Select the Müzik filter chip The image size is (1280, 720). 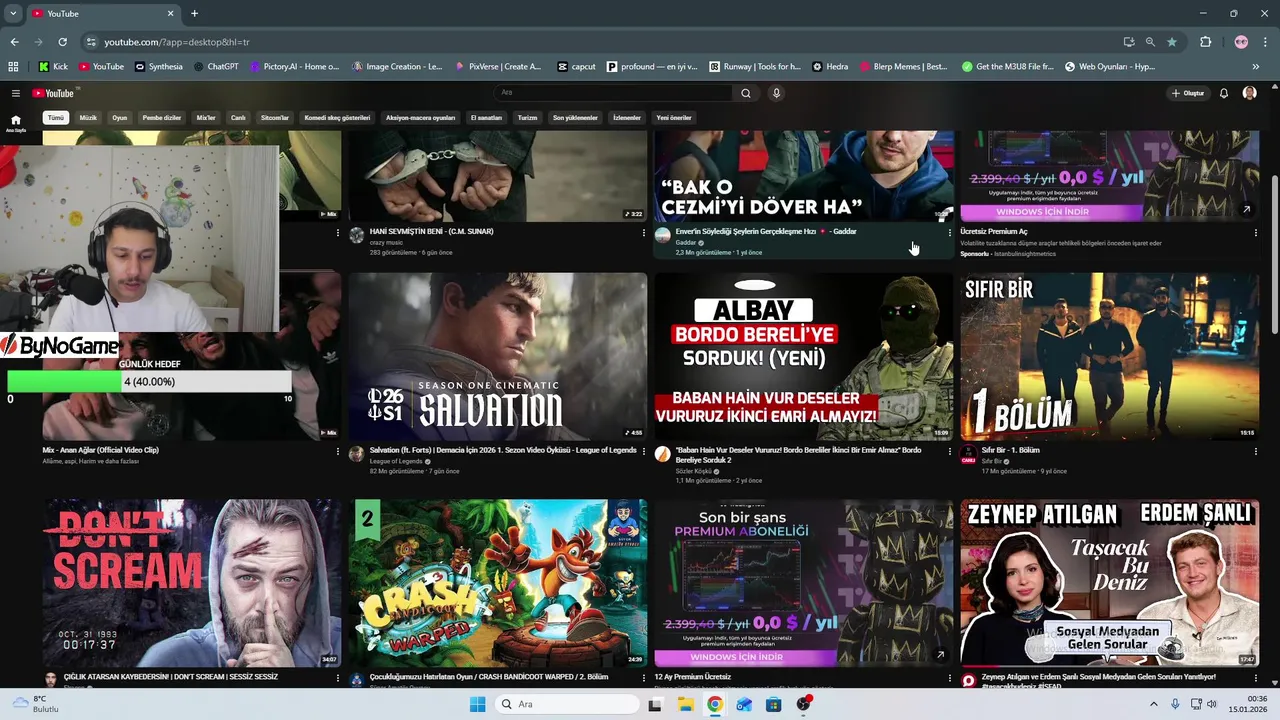pos(88,118)
